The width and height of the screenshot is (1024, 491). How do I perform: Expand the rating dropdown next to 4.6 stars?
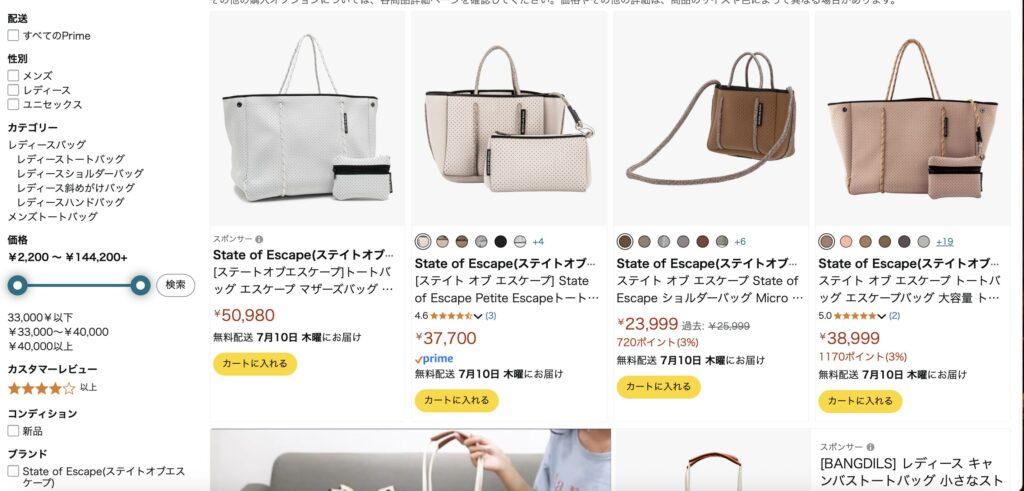pyautogui.click(x=478, y=317)
